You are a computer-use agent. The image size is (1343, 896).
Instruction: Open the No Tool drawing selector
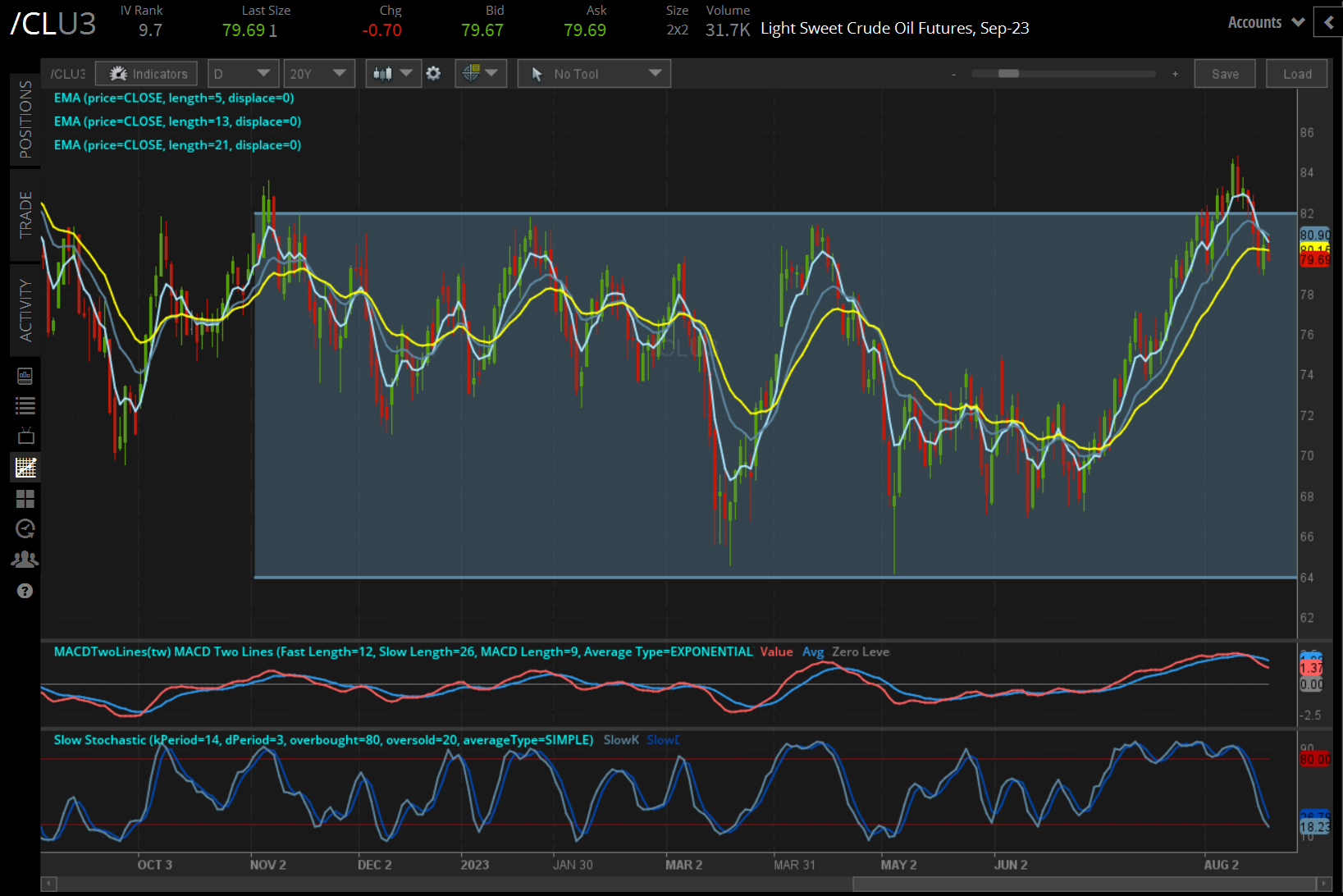593,73
